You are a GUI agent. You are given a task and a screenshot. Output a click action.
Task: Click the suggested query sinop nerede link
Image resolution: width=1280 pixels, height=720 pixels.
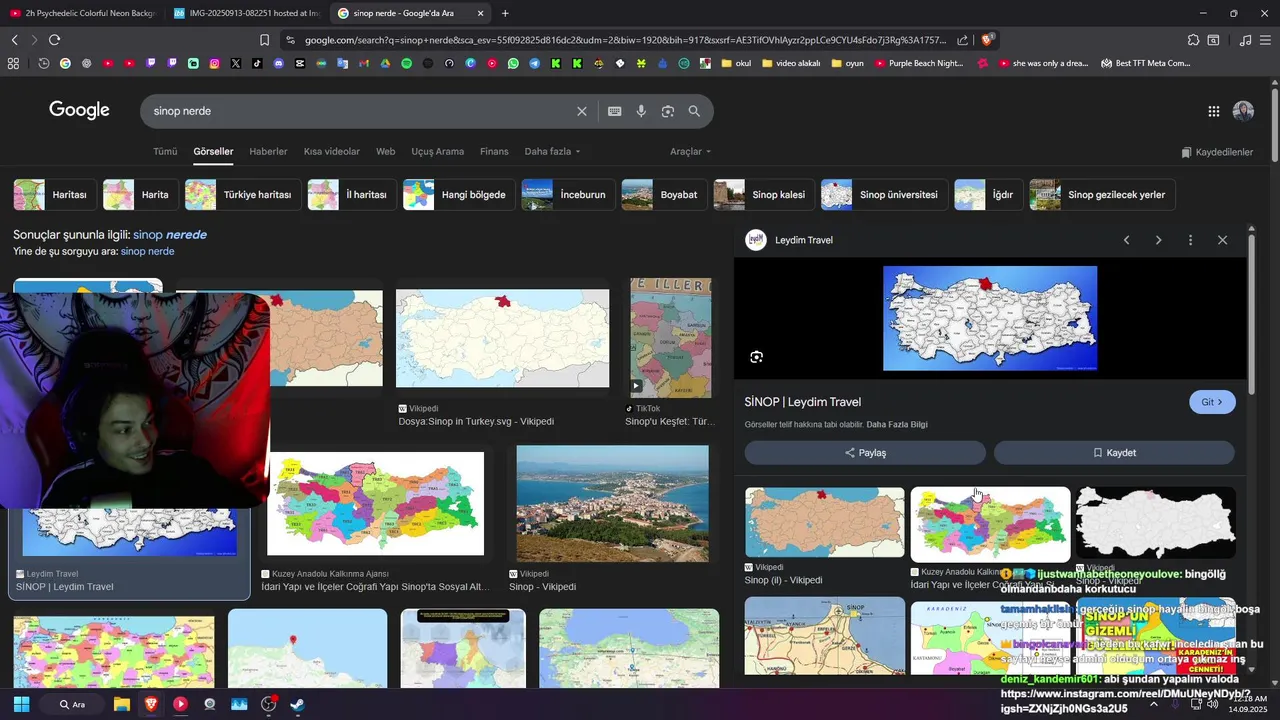(170, 234)
